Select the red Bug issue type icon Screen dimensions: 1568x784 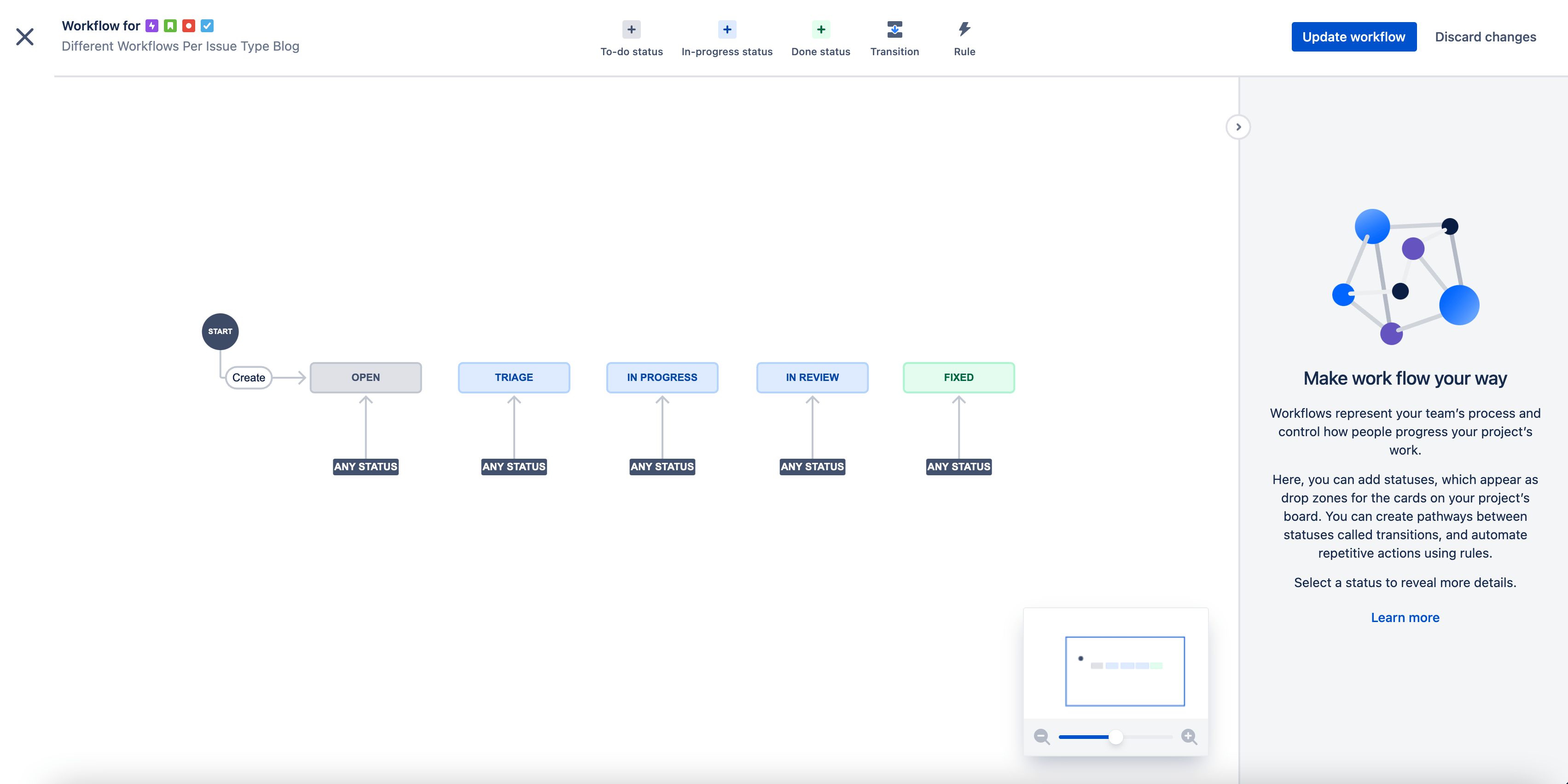pyautogui.click(x=189, y=26)
